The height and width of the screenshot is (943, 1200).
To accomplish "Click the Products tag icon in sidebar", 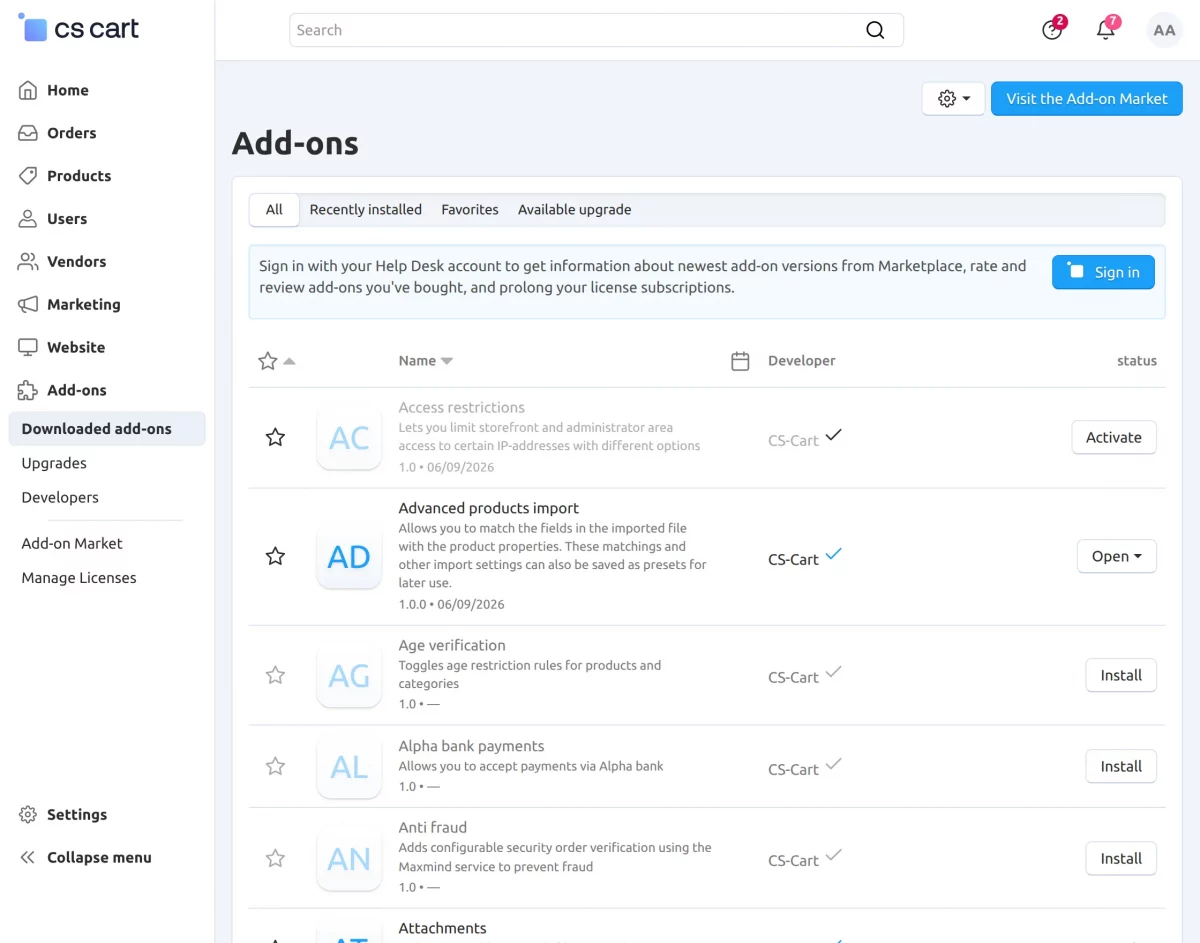I will 28,176.
